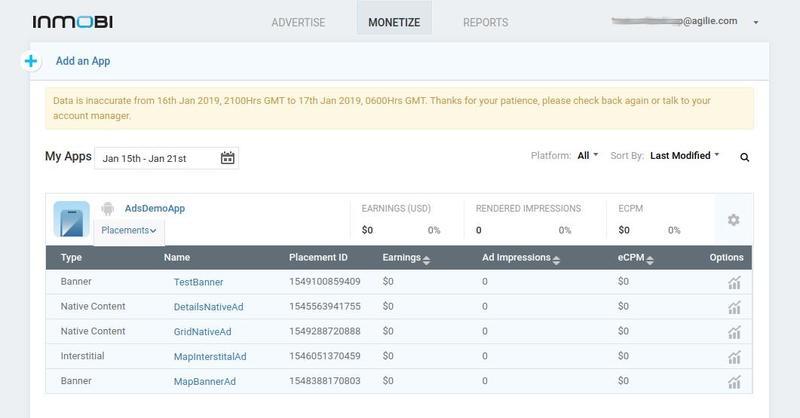The width and height of the screenshot is (800, 418).
Task: Open the AdsDemoApp app link
Action: (x=155, y=209)
